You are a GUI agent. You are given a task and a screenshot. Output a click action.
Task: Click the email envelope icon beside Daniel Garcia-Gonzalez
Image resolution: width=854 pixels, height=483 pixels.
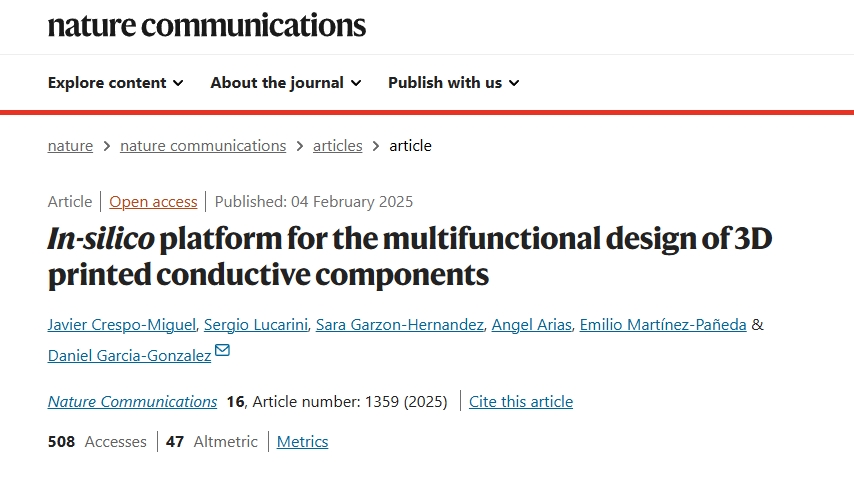coord(222,350)
